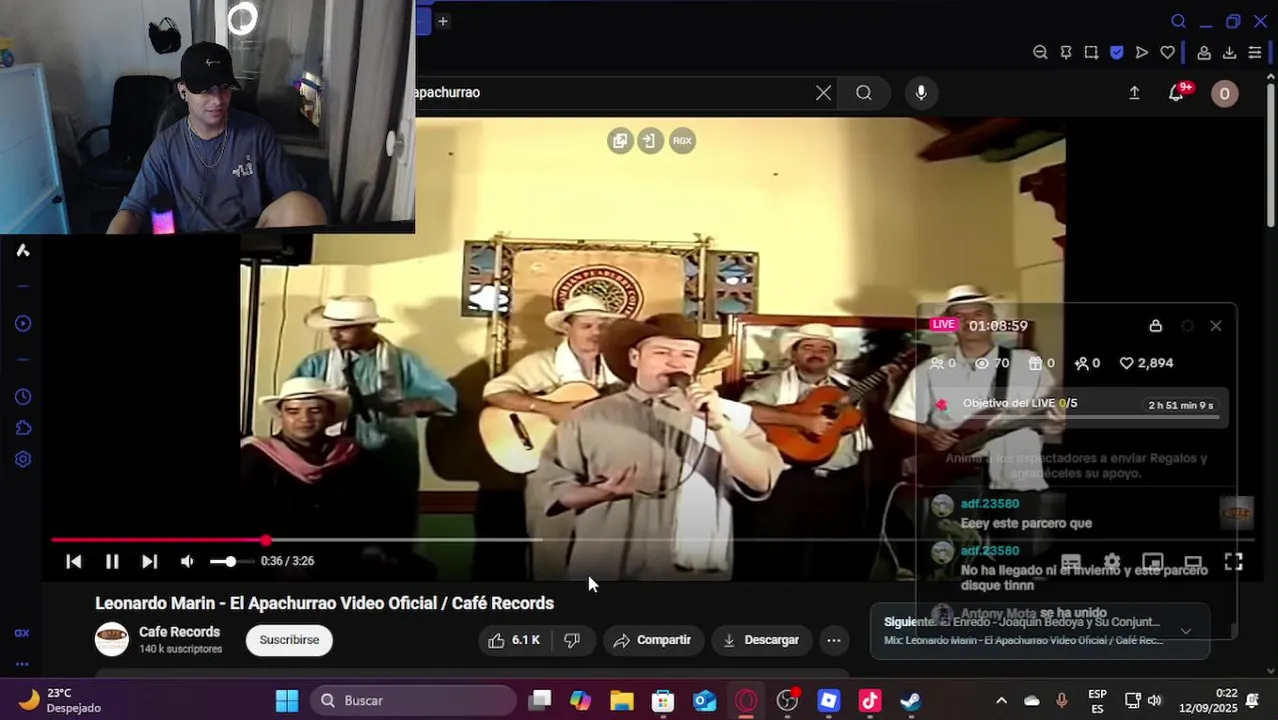
Task: Click the dislike thumbs-down button
Action: pyautogui.click(x=573, y=640)
